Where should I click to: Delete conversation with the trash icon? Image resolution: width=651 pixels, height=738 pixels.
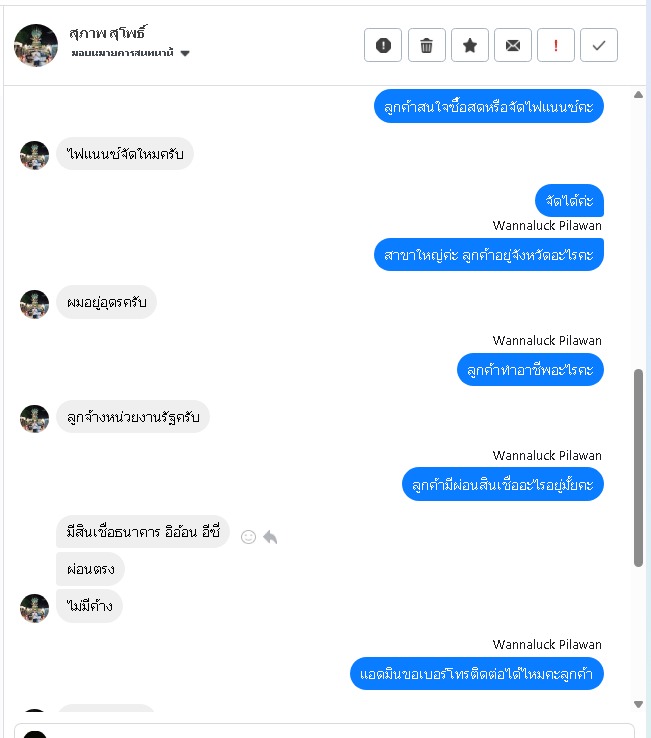426,45
